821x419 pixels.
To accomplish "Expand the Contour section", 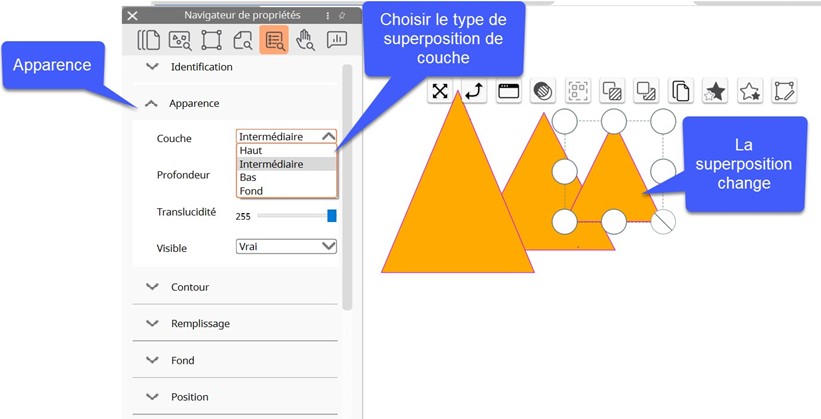I will [x=152, y=286].
